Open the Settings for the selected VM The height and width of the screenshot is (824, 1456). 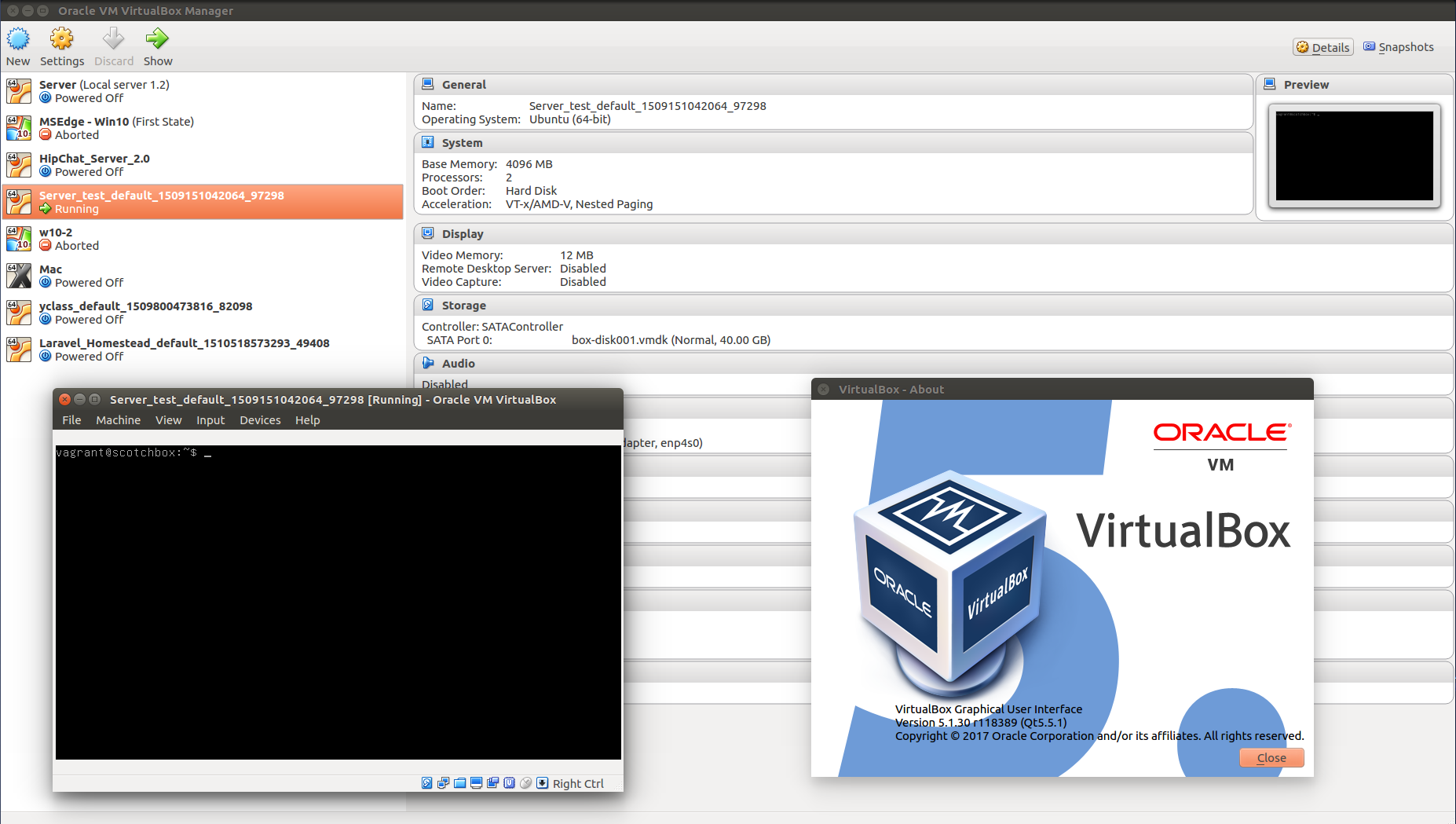pyautogui.click(x=61, y=46)
